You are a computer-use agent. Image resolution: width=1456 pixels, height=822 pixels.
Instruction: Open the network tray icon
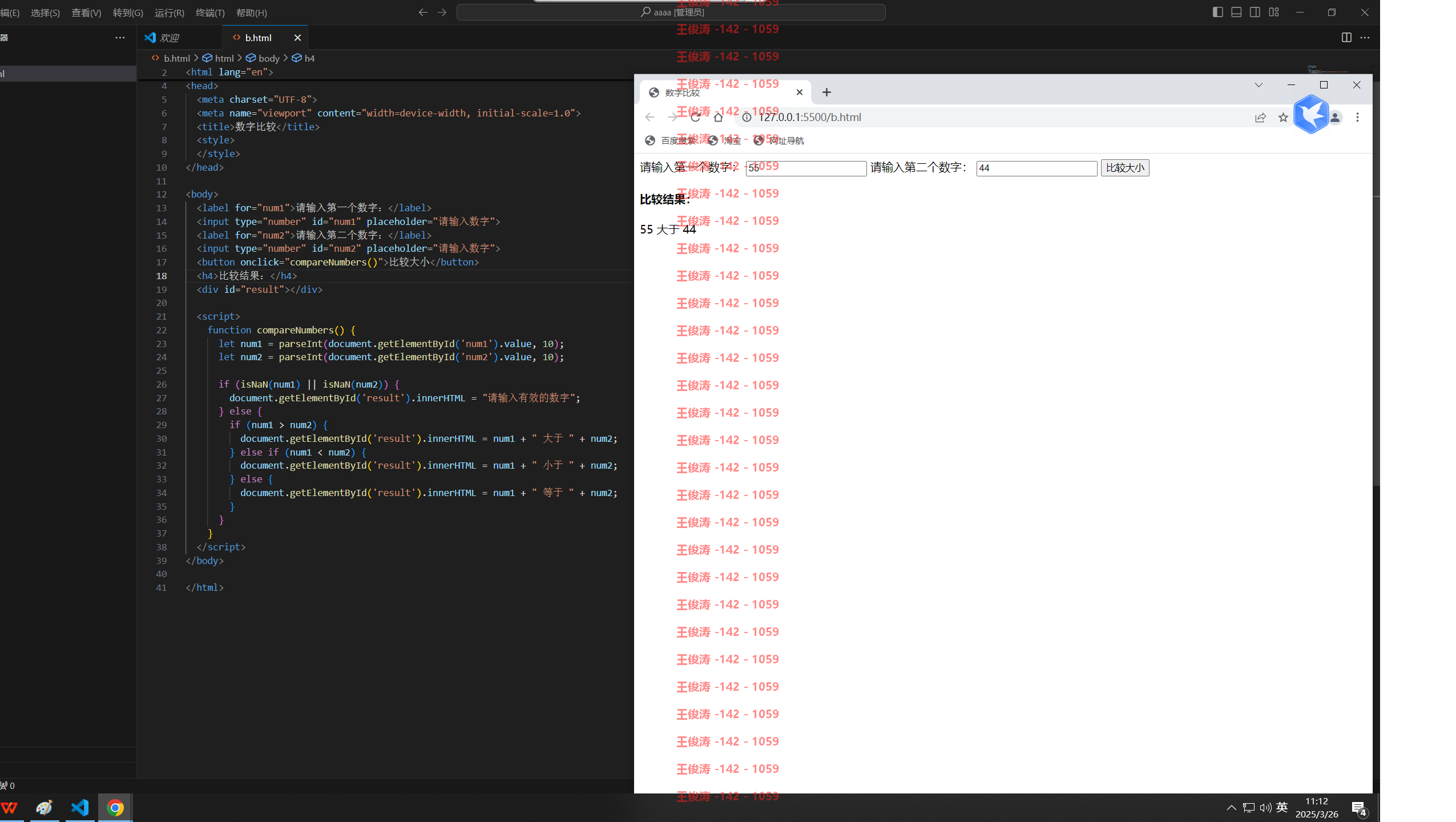click(1248, 807)
